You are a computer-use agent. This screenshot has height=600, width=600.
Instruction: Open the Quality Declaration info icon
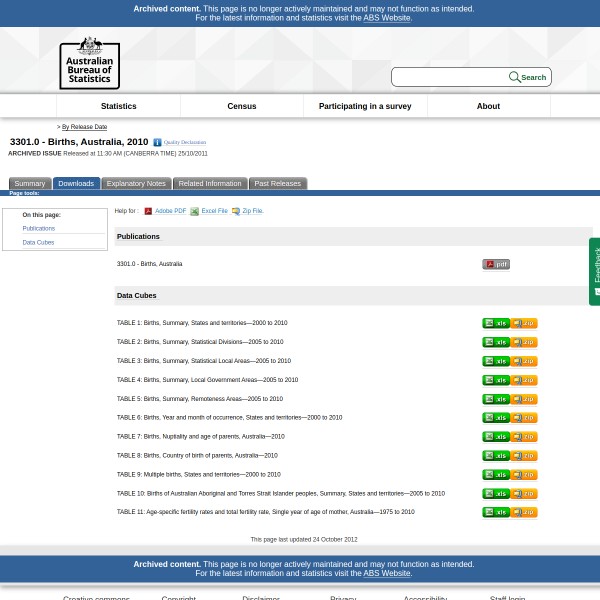(x=157, y=143)
